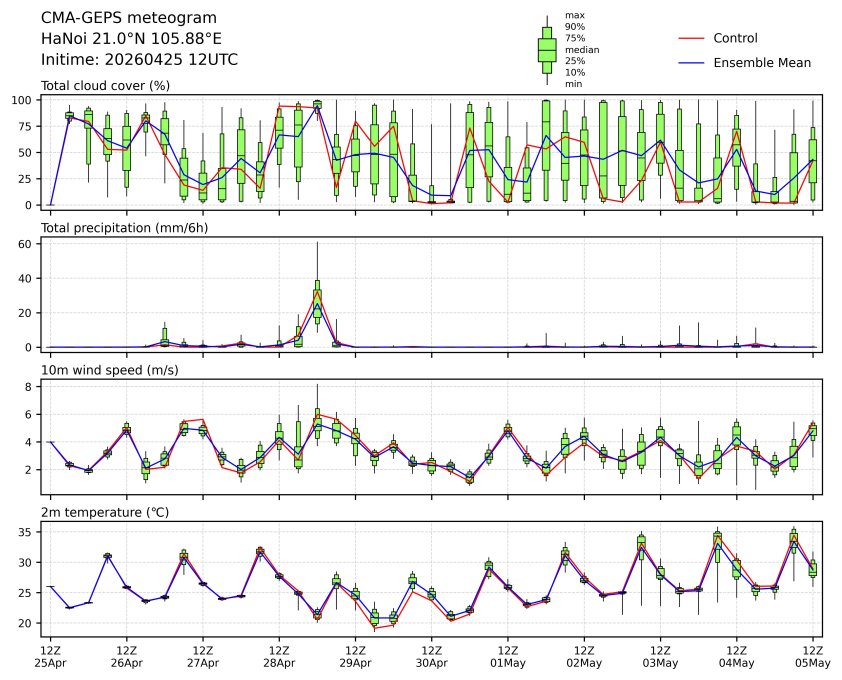Image resolution: width=842 pixels, height=680 pixels.
Task: Click the 12Z 05May x-axis label
Action: (812, 655)
